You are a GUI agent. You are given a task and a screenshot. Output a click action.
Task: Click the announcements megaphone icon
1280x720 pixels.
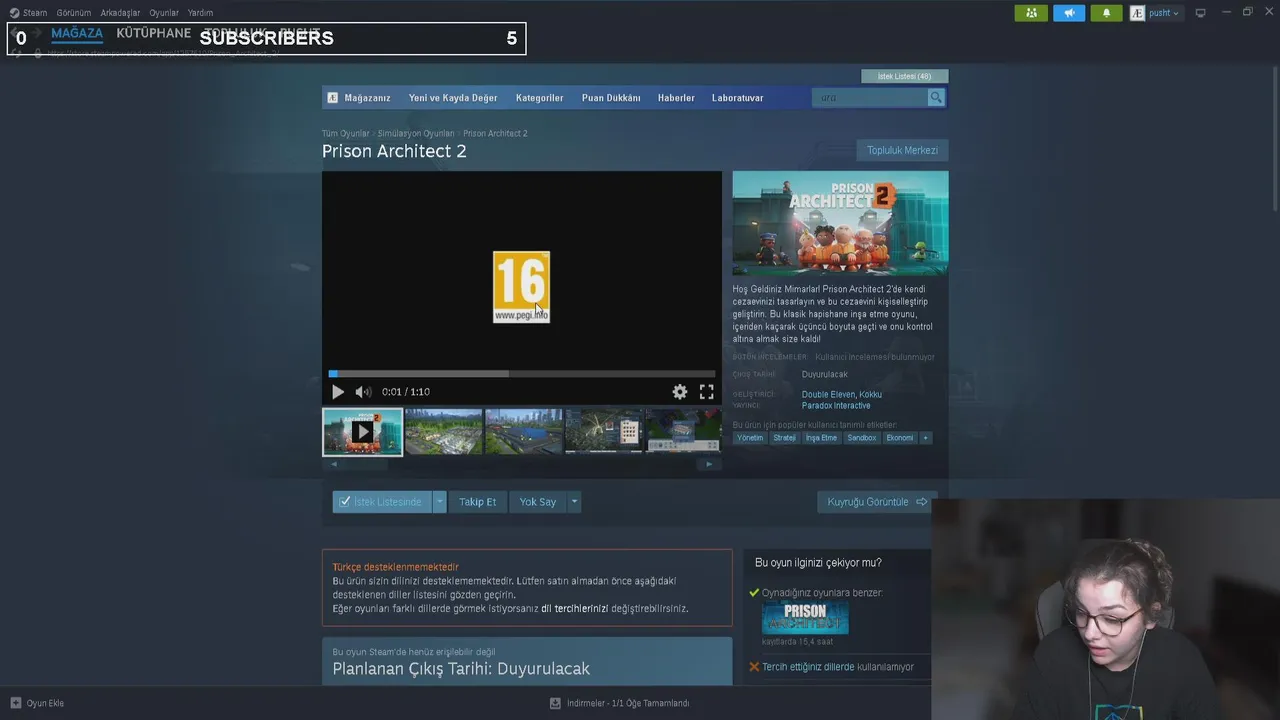click(x=1069, y=13)
